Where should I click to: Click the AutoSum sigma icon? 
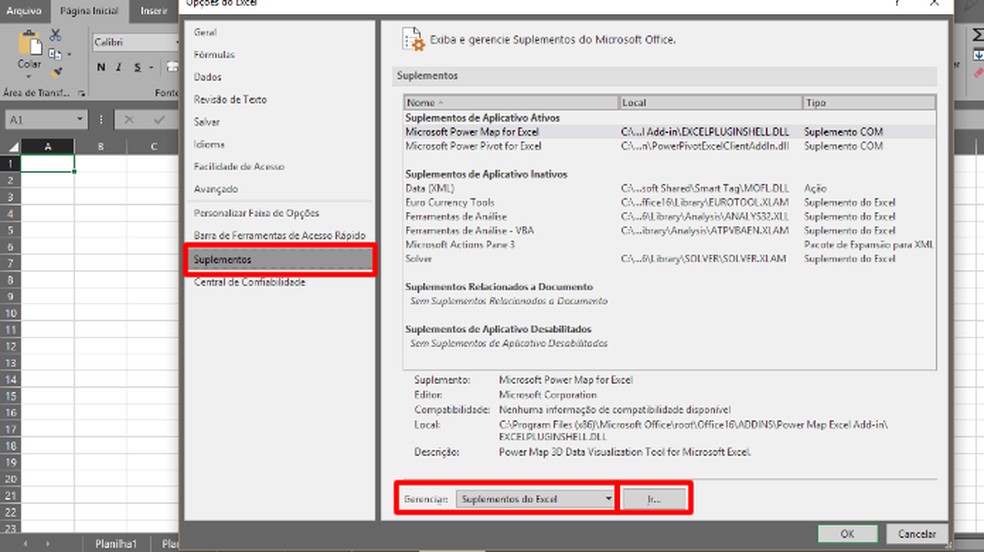click(x=978, y=35)
